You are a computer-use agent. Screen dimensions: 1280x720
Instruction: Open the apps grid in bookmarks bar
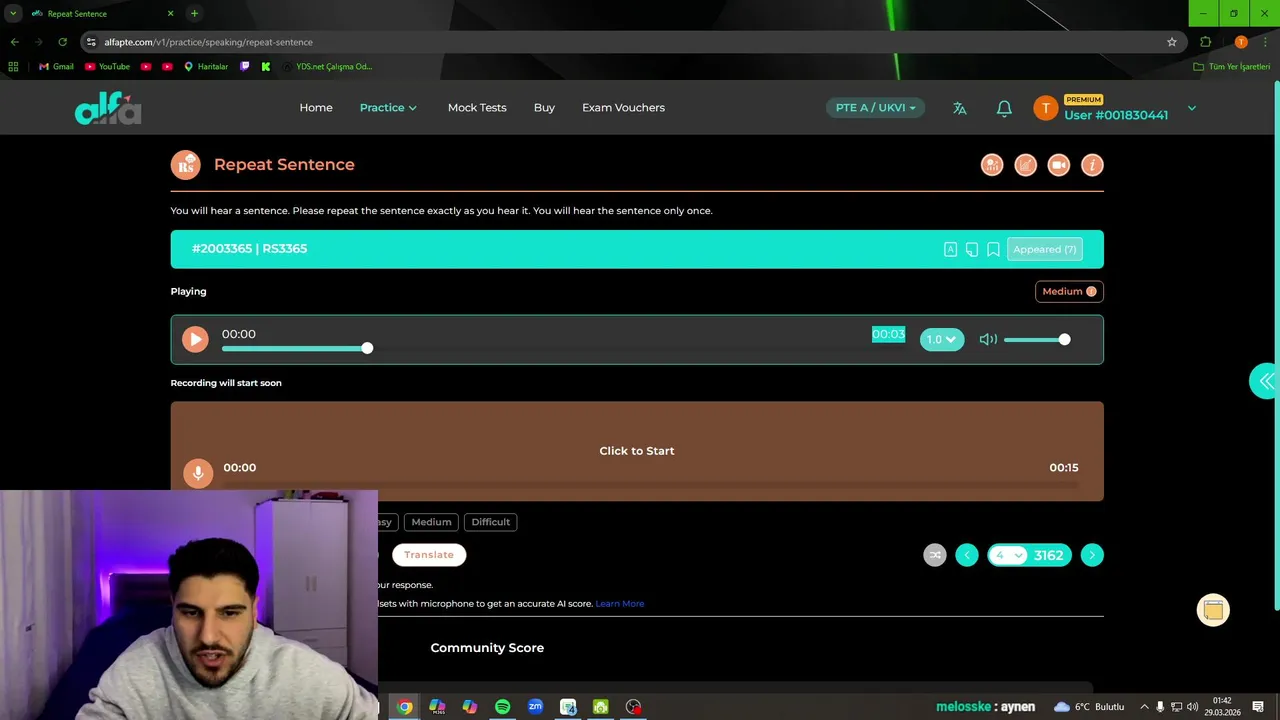pyautogui.click(x=13, y=66)
